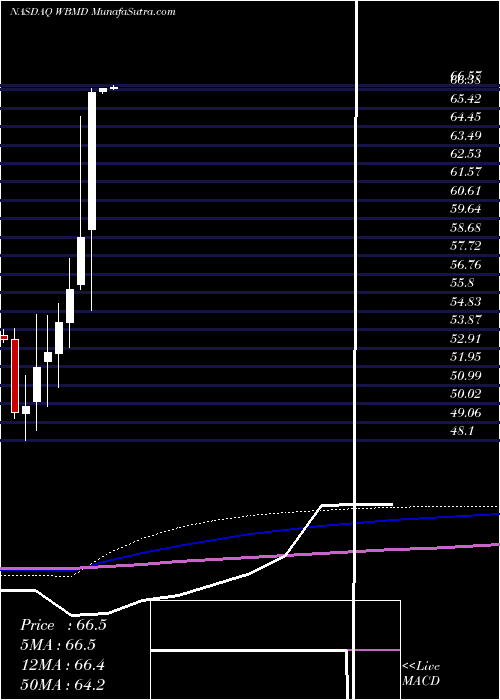Viewport: 500px width, 700px height.
Task: Select the 56.76 price axis label
Action: 466,265
